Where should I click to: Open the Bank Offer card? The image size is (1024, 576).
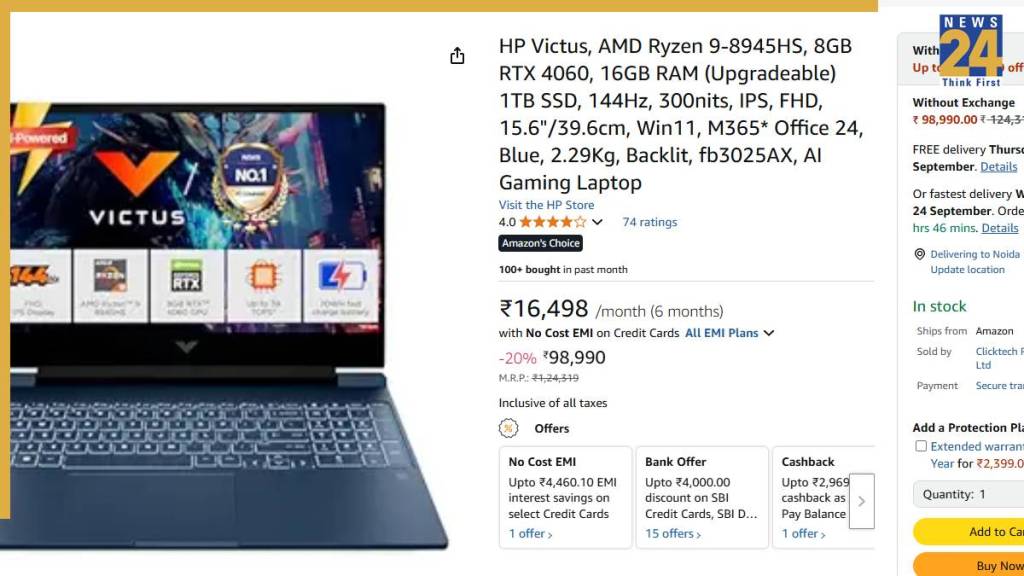(x=702, y=498)
